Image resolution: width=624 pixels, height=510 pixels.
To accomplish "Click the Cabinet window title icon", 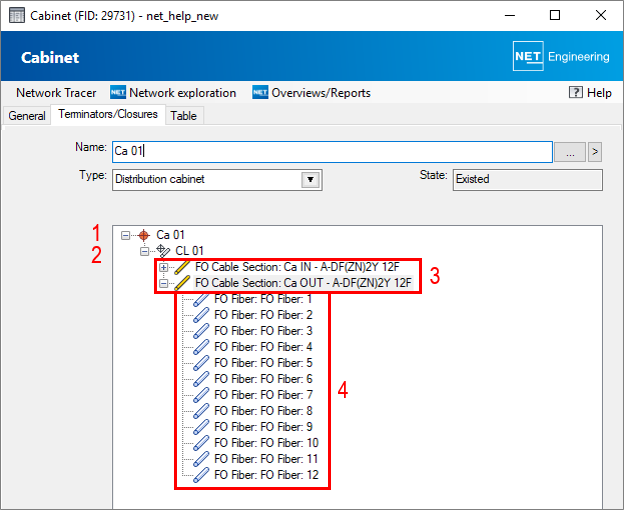I will (17, 16).
